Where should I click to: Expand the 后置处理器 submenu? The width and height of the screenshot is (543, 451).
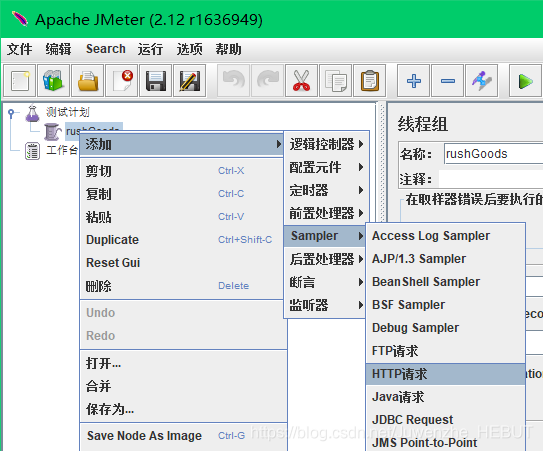pos(325,259)
